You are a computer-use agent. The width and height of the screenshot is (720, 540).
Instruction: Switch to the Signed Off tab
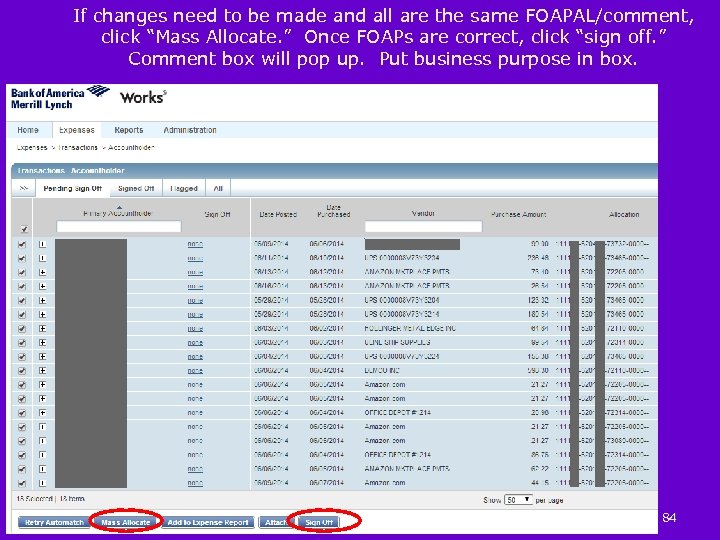[x=136, y=188]
